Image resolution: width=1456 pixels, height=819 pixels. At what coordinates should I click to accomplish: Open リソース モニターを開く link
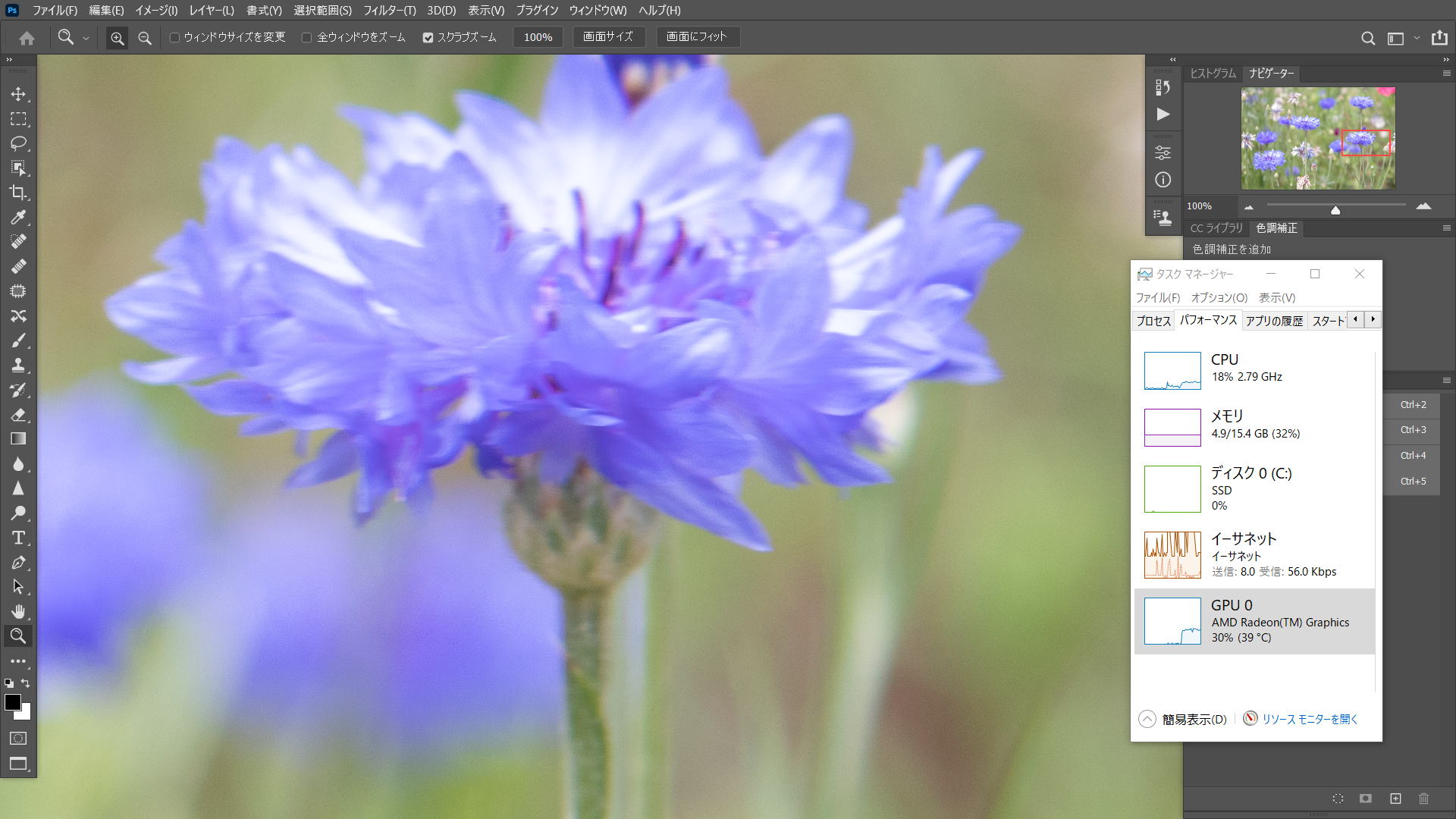(x=1309, y=719)
